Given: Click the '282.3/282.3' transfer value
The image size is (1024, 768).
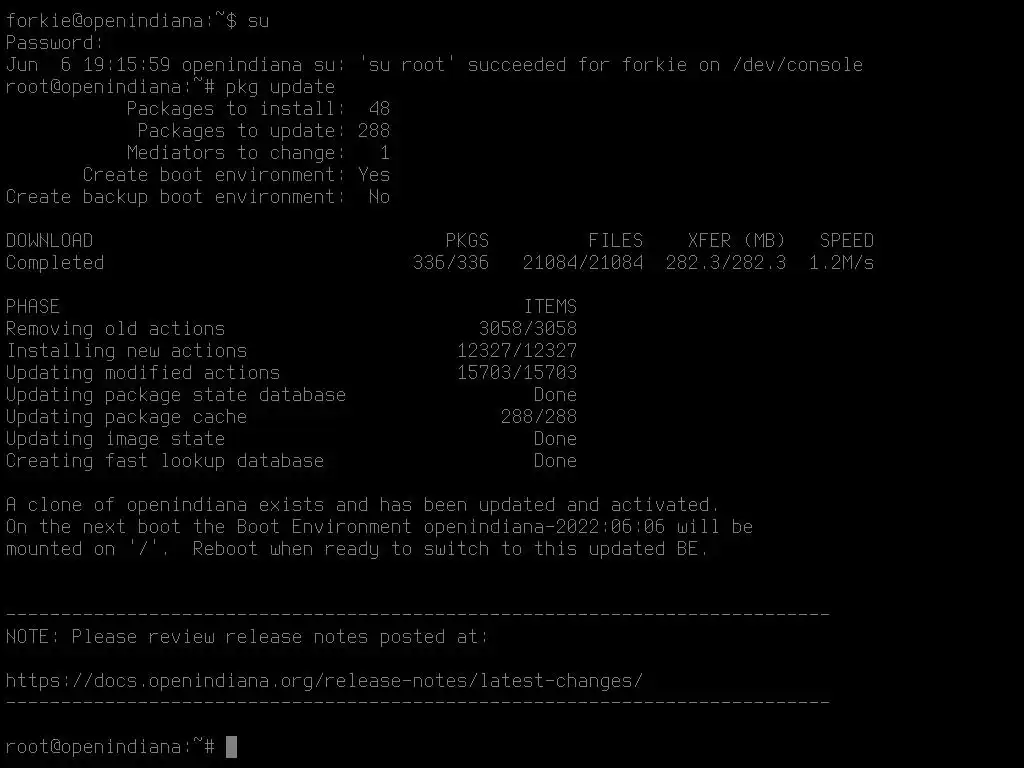Looking at the screenshot, I should coord(726,263).
